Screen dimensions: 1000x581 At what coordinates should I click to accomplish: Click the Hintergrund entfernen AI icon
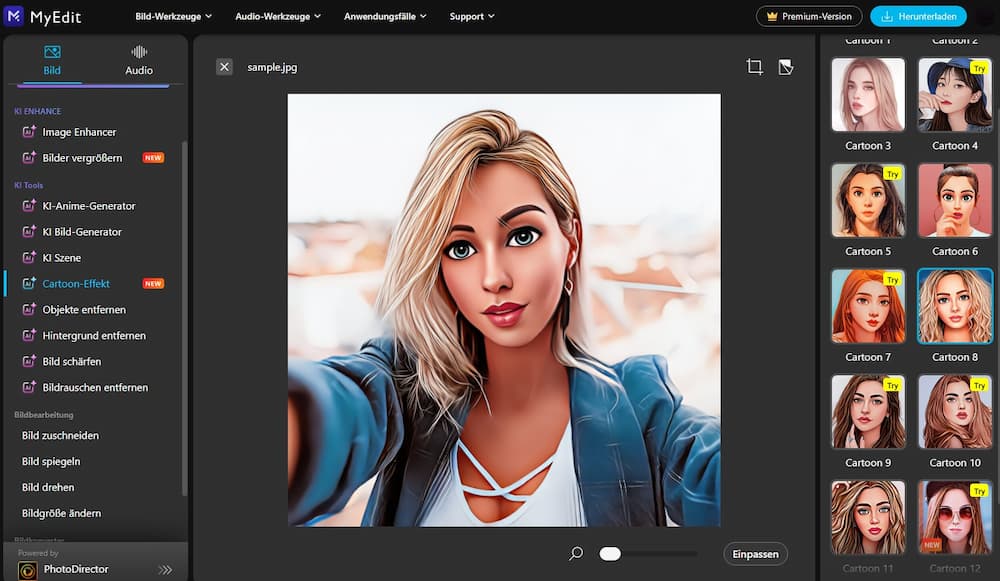tap(29, 335)
